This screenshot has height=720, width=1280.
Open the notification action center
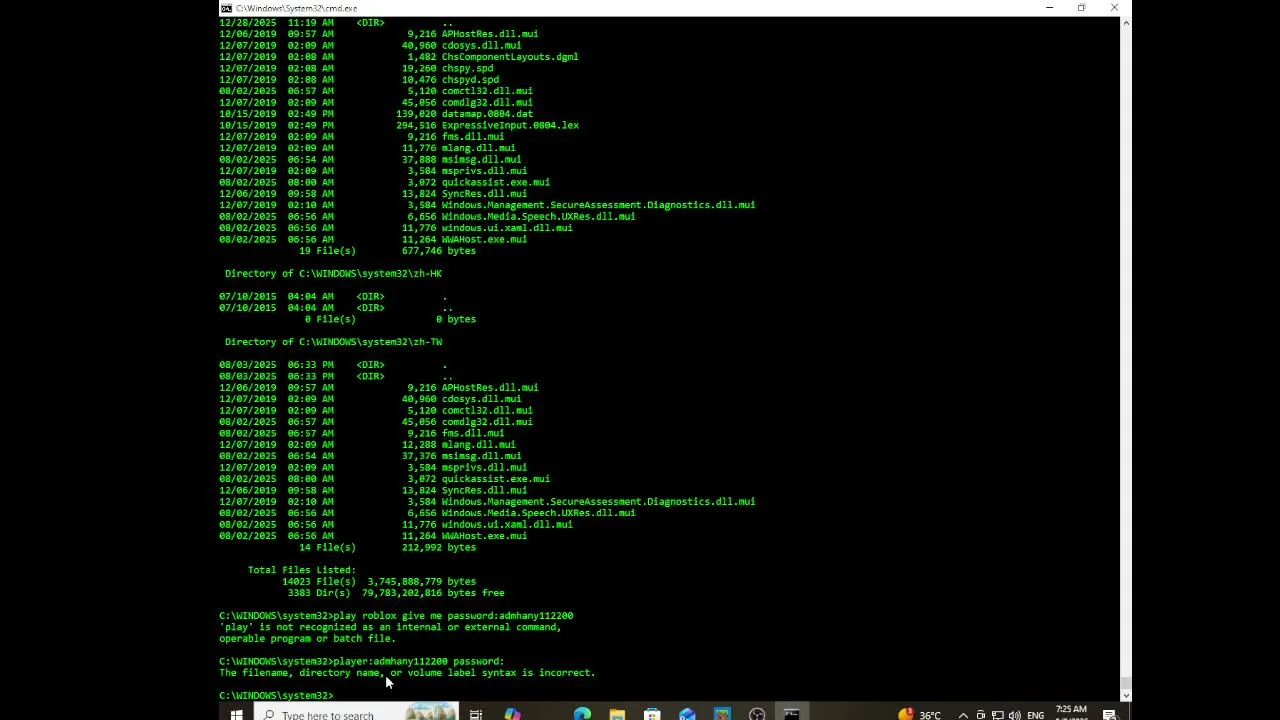pos(1110,714)
